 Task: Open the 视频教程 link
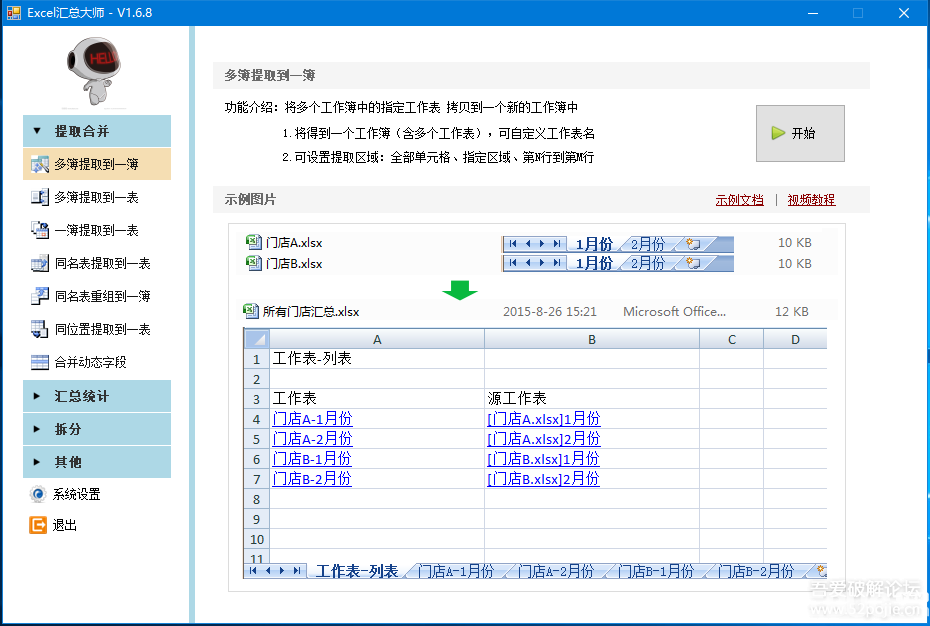811,200
